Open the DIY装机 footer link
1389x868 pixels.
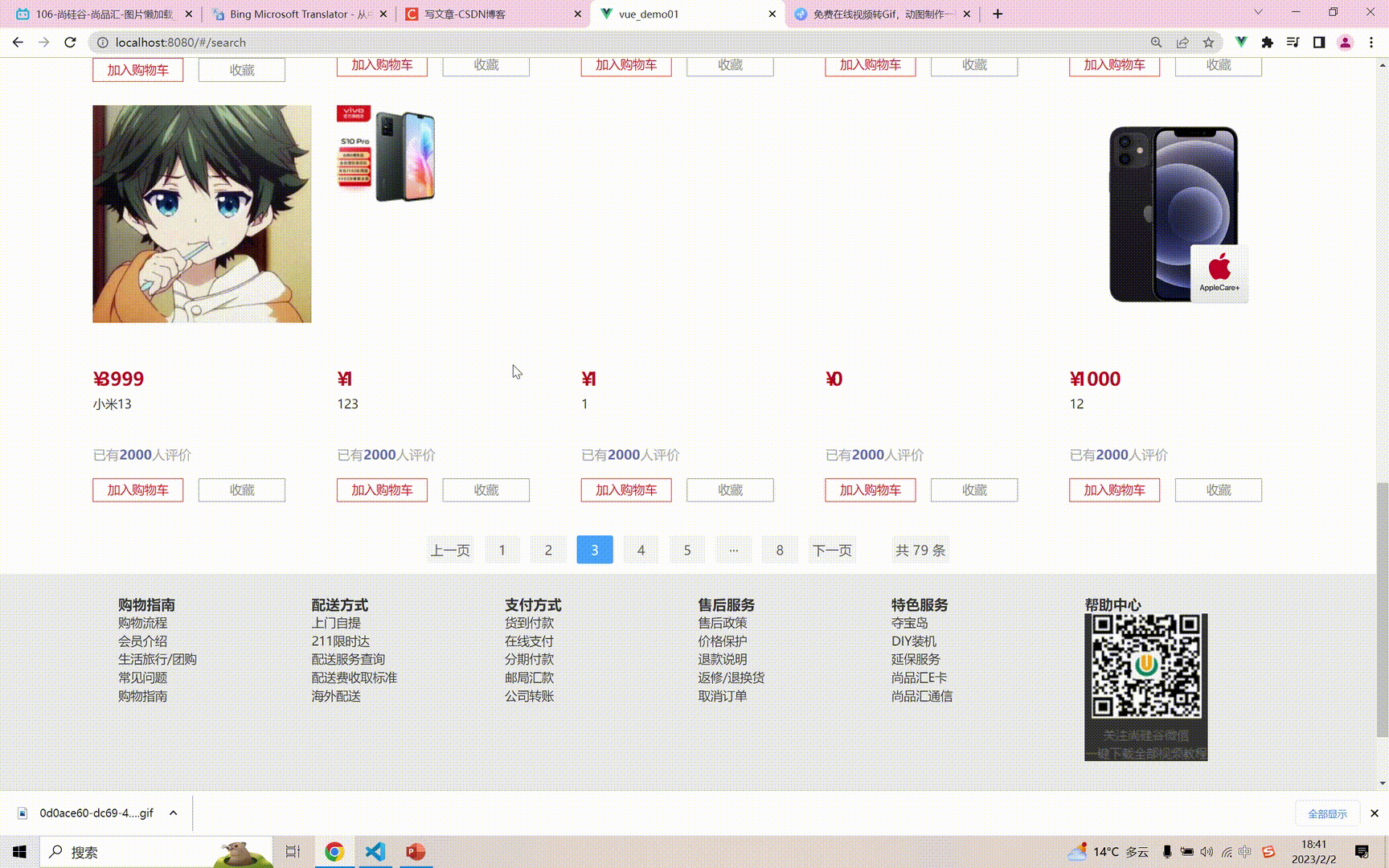[x=914, y=641]
